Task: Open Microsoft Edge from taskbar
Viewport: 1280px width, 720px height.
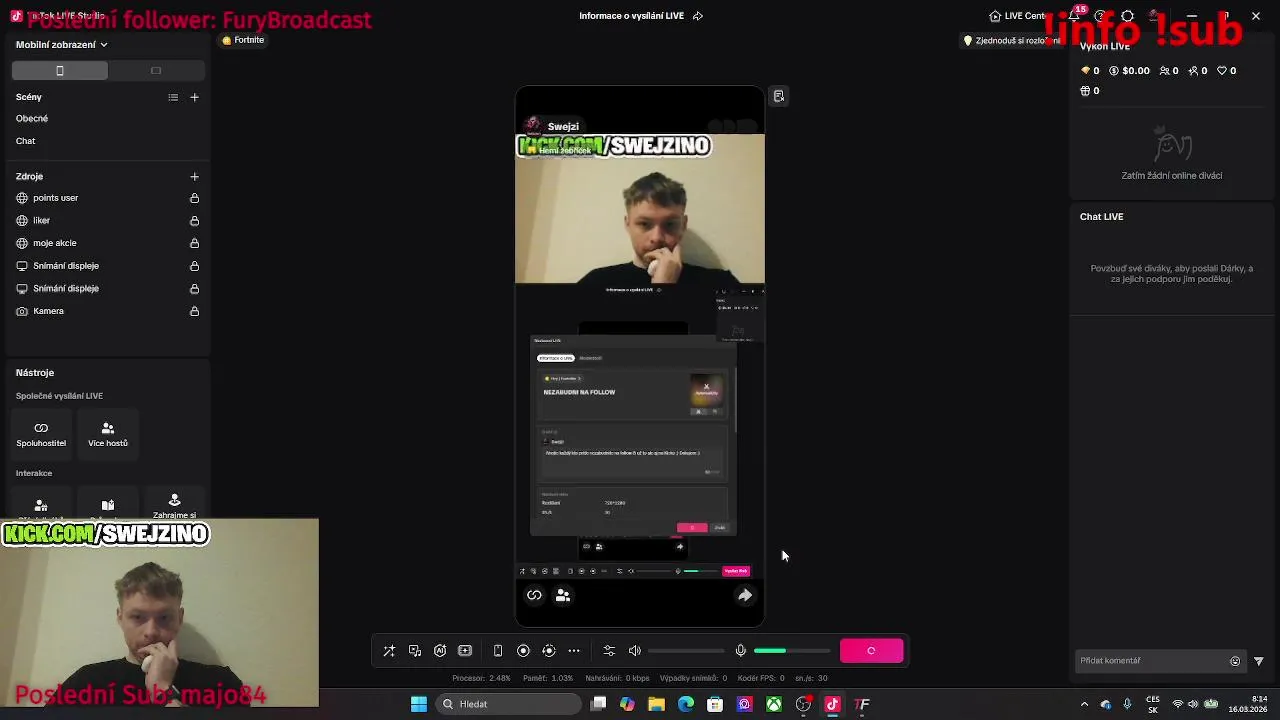Action: click(x=686, y=704)
